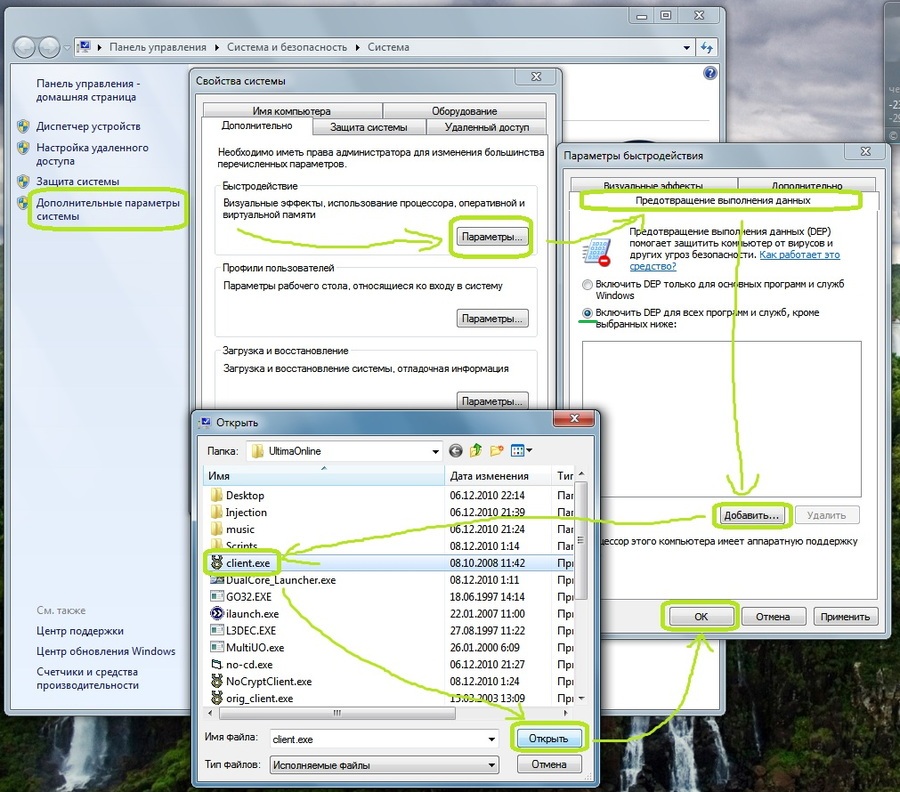This screenshot has height=792, width=900.
Task: Expand the Имя файла combo box arrow
Action: (x=490, y=739)
